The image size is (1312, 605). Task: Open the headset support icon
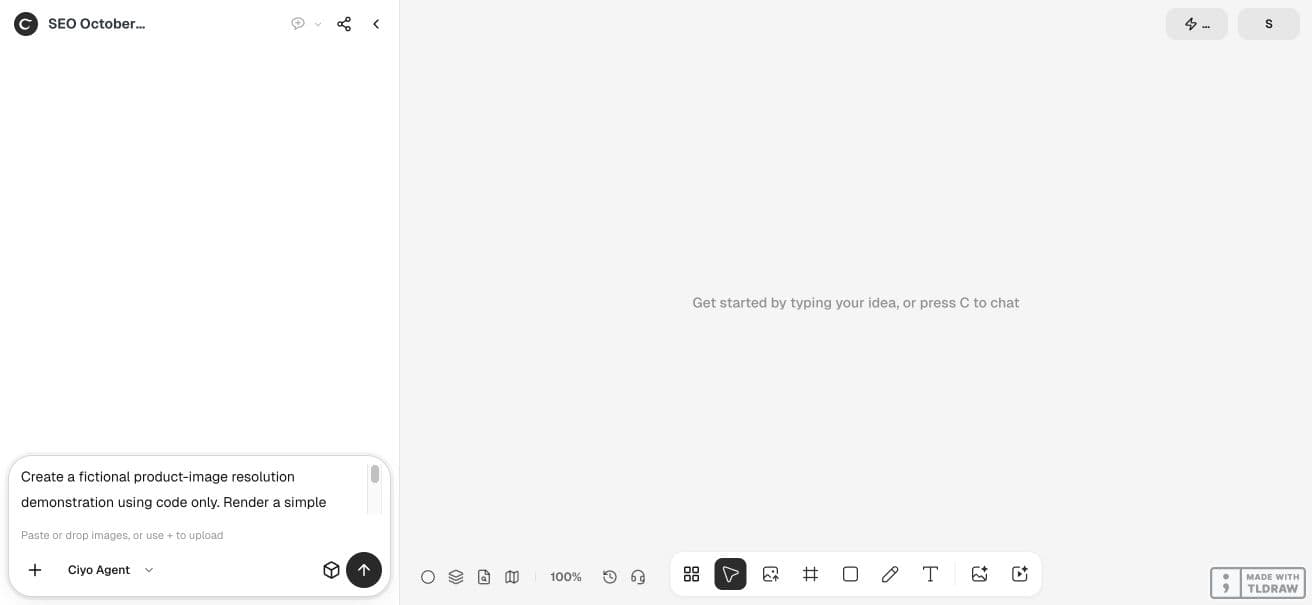(638, 577)
